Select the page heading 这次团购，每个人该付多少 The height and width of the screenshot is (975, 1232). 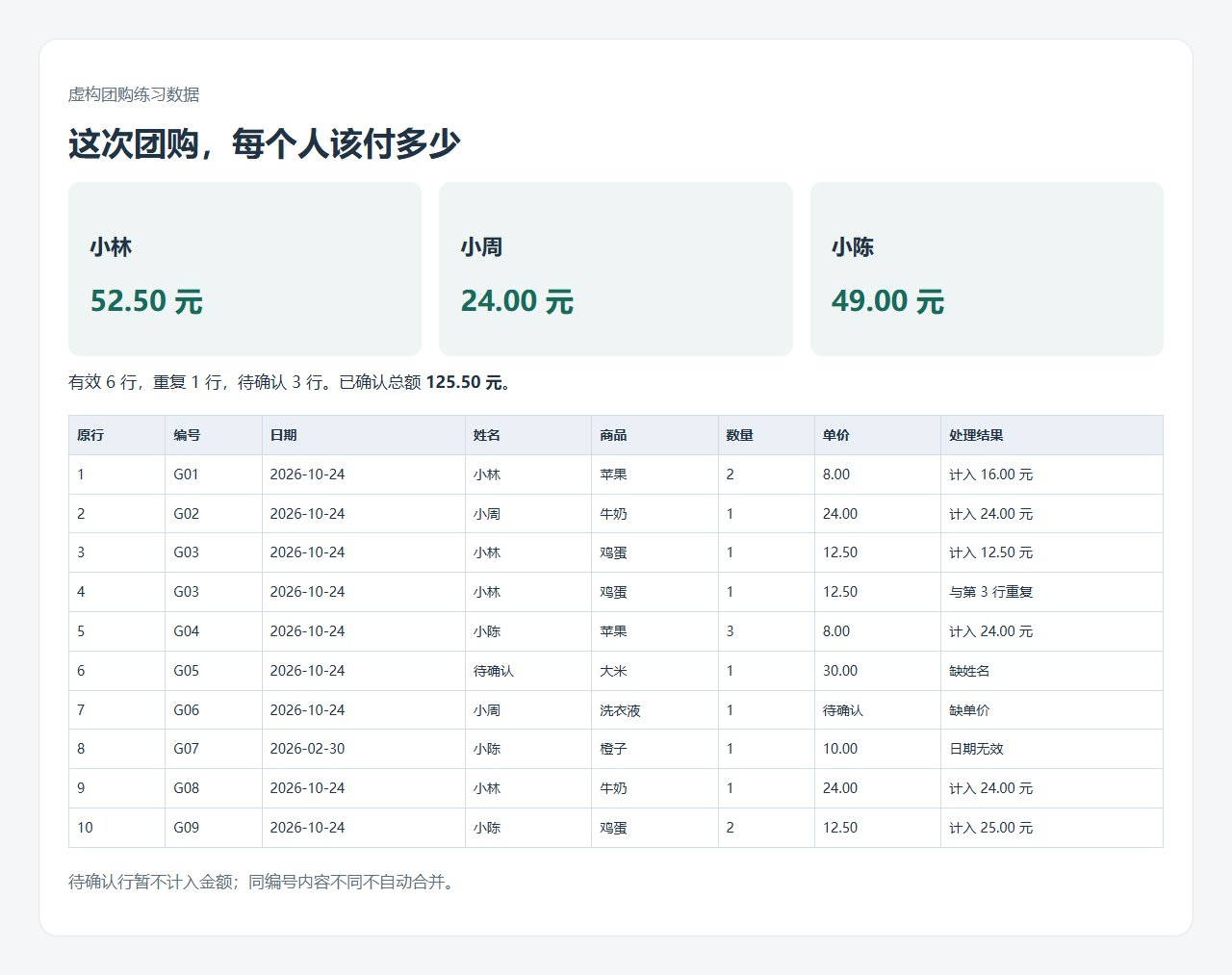(x=265, y=144)
